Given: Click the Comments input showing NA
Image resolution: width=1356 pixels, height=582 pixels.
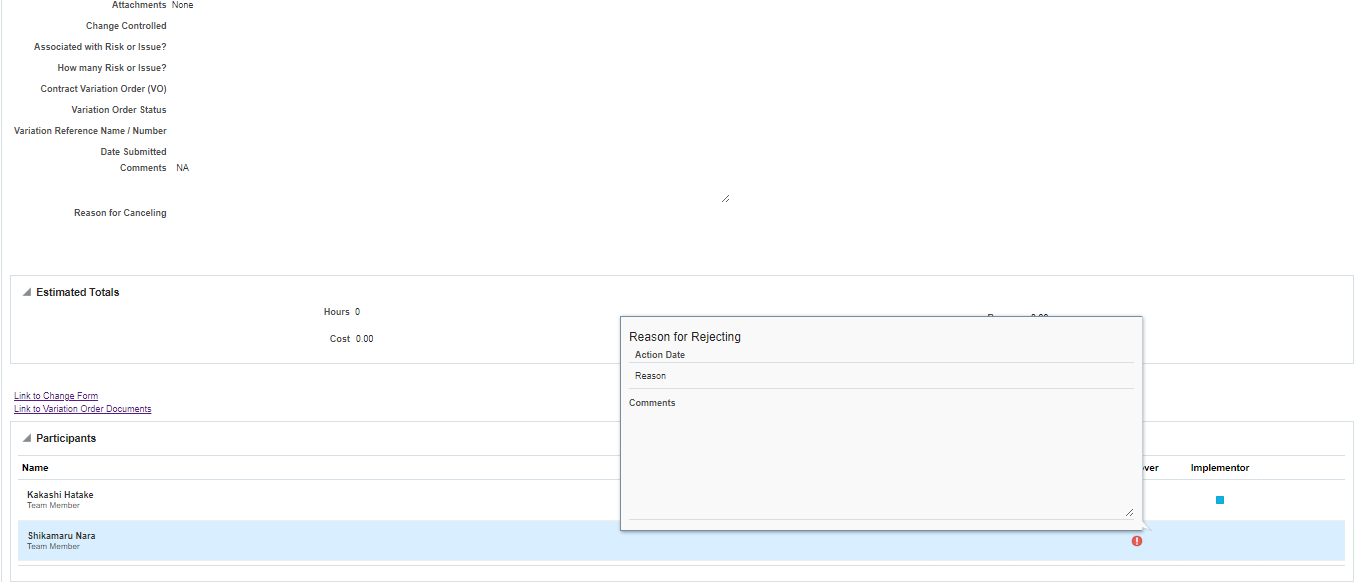Looking at the screenshot, I should click(182, 167).
